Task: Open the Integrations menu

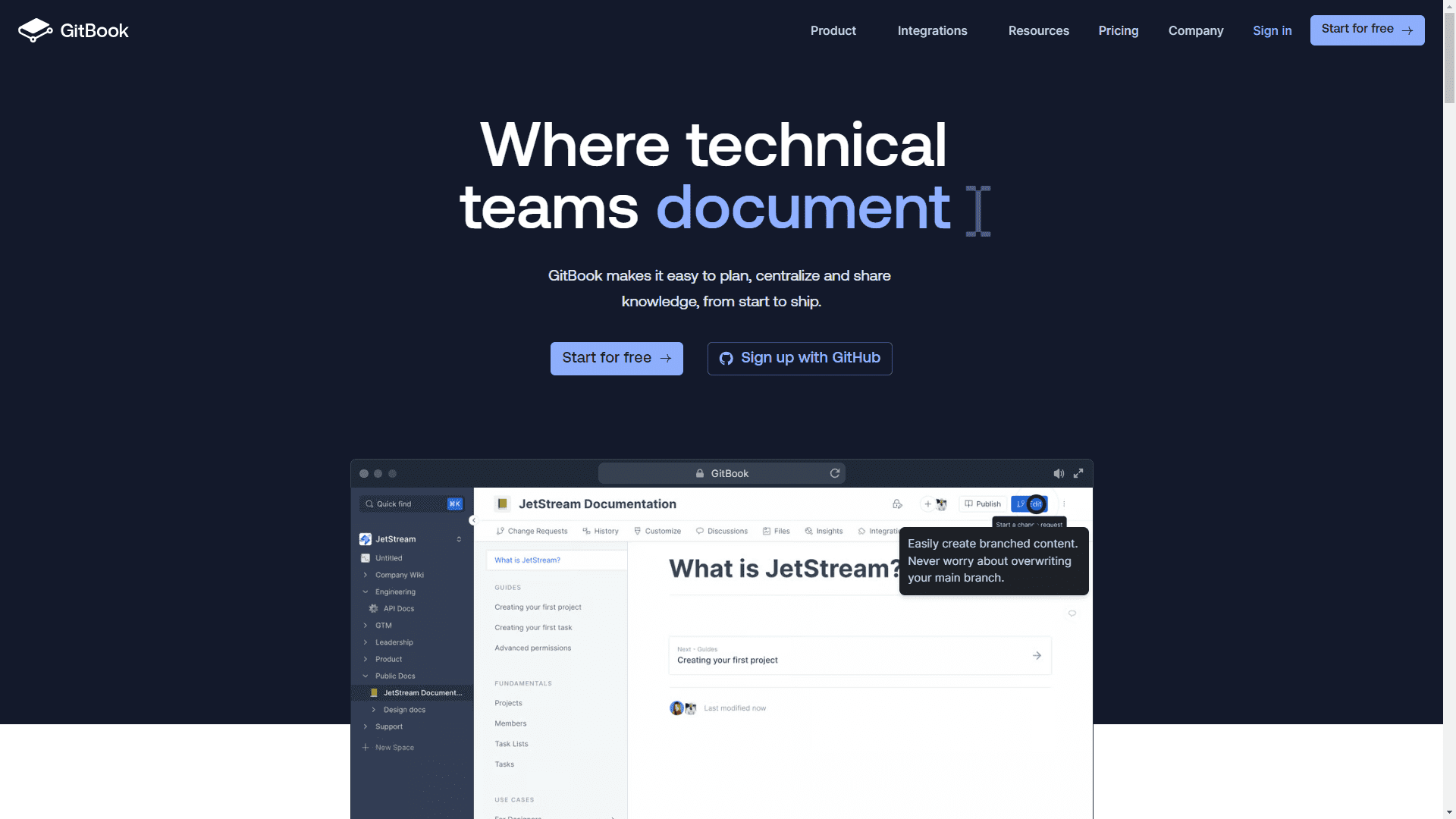Action: point(932,30)
